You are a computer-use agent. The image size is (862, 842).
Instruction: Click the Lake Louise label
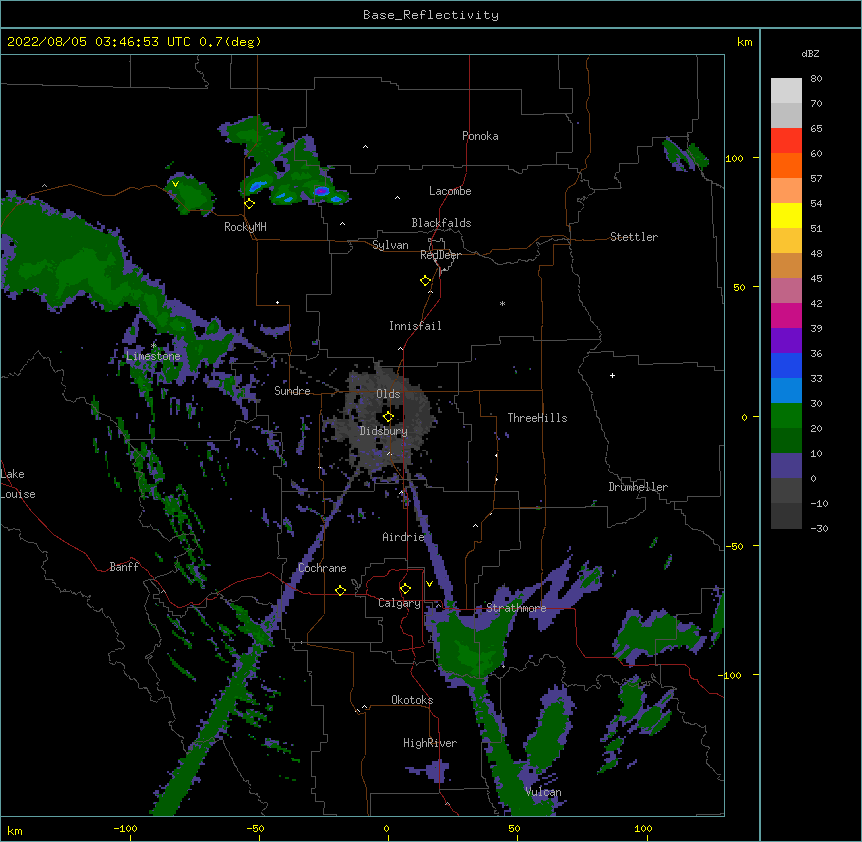click(18, 484)
